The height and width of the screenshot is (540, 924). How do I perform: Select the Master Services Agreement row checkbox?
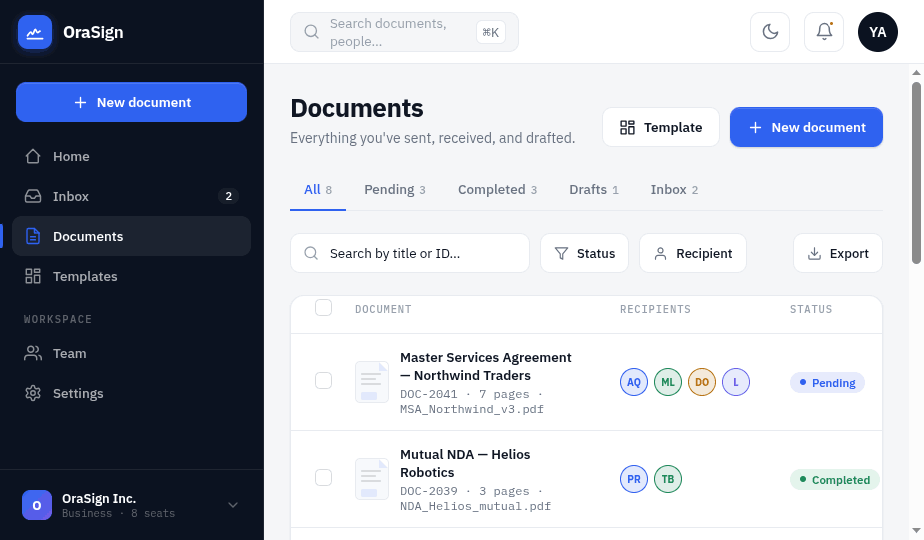coord(324,381)
